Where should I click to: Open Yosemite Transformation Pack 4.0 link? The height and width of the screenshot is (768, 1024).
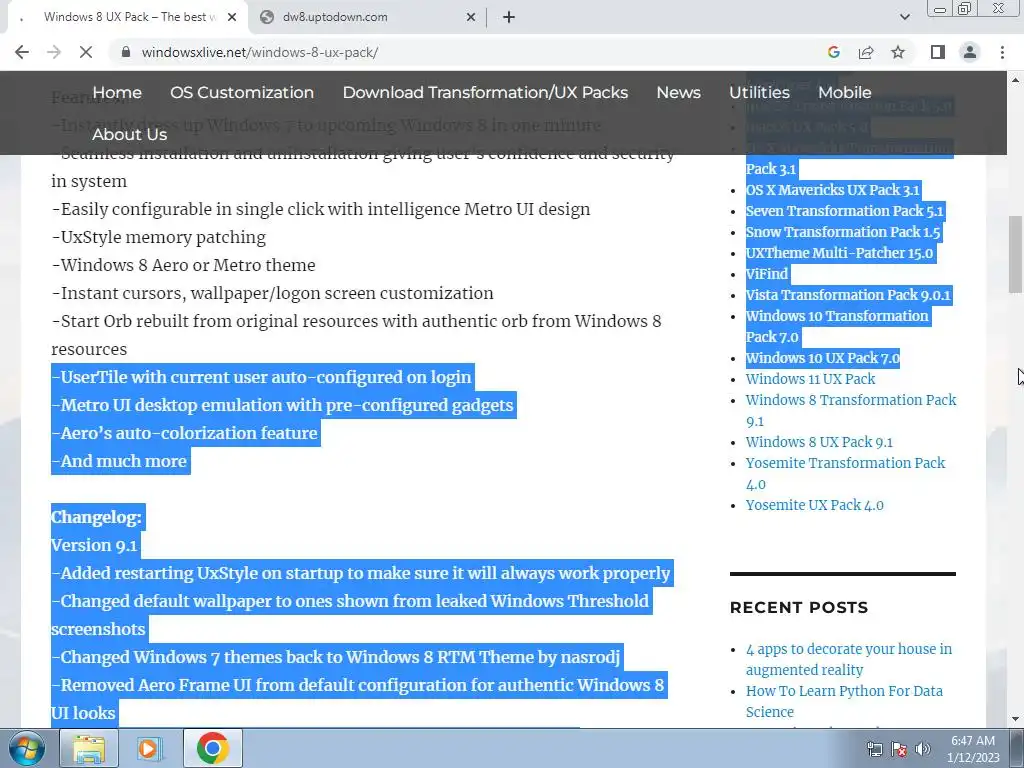(x=845, y=473)
